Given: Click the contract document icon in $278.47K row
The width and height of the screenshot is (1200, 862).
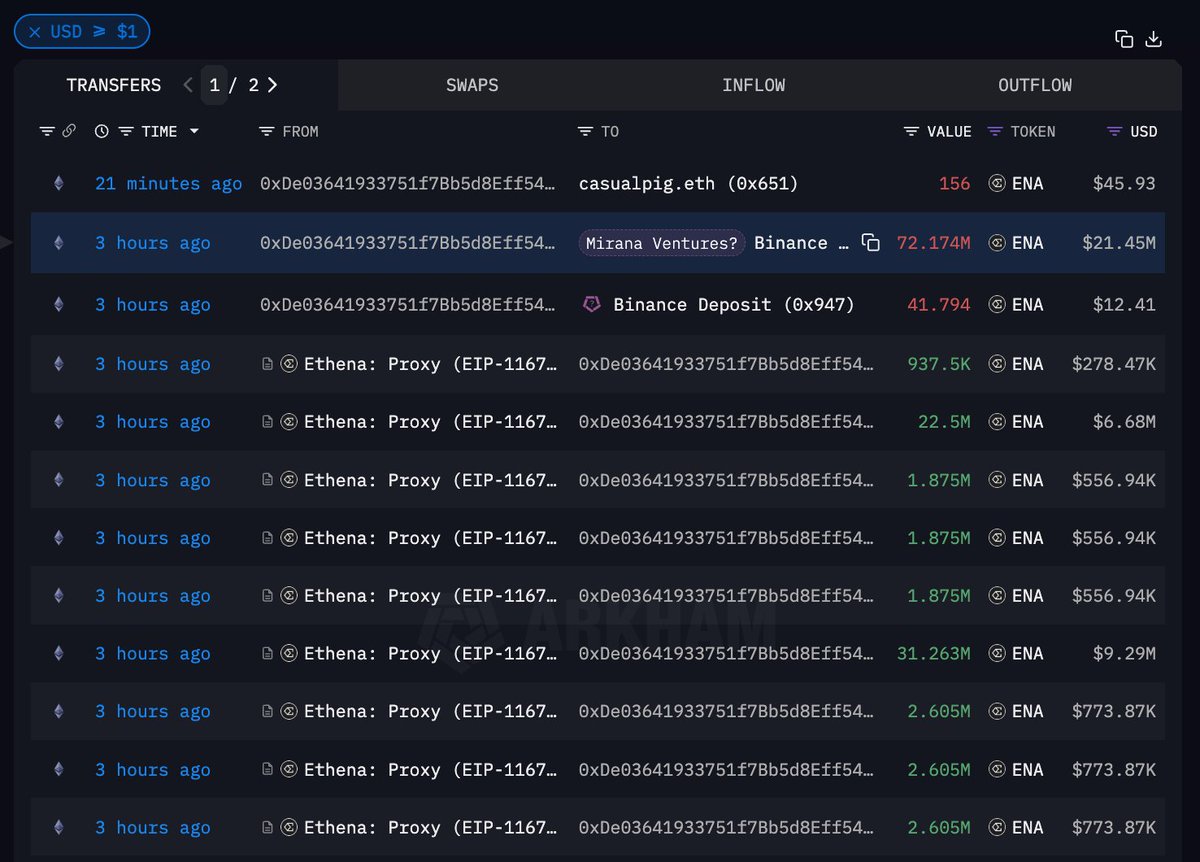Looking at the screenshot, I should tap(268, 364).
